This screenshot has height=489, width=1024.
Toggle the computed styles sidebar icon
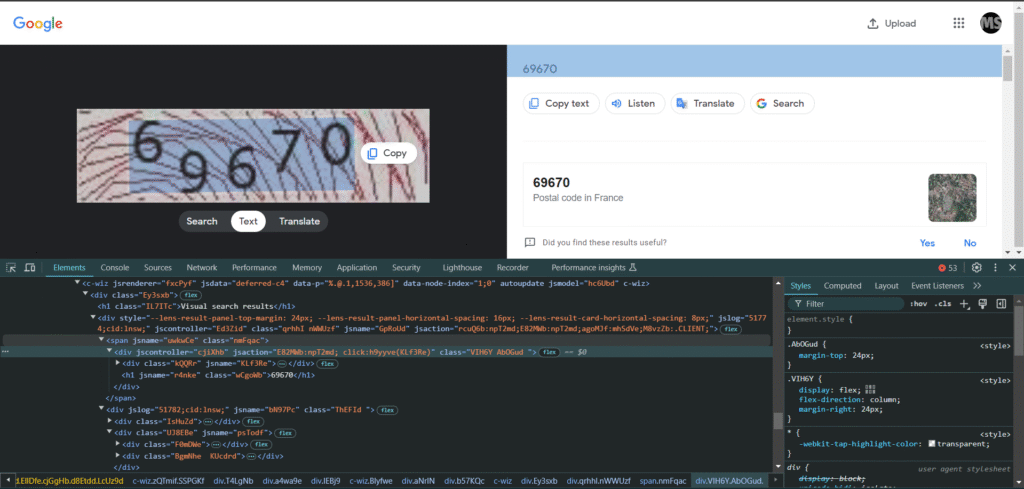click(1001, 303)
